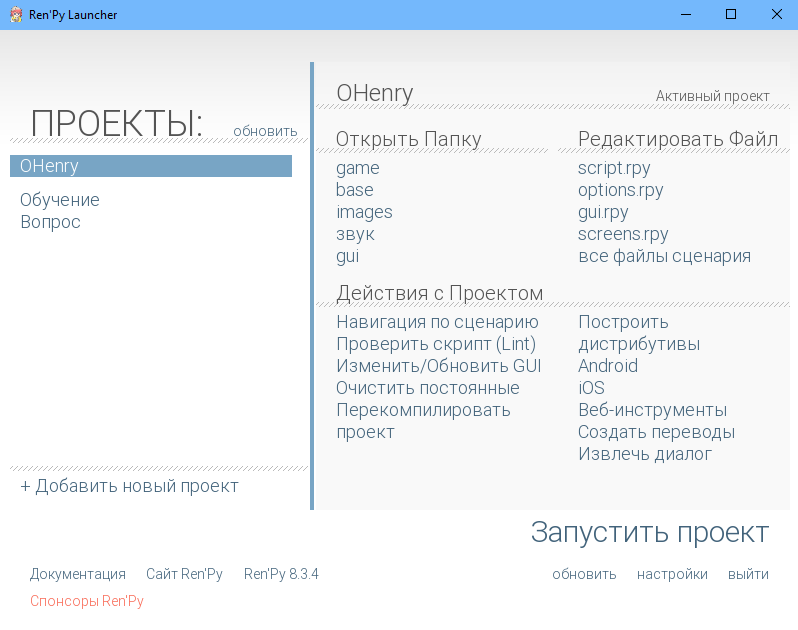Select the Обучение project

[x=60, y=200]
